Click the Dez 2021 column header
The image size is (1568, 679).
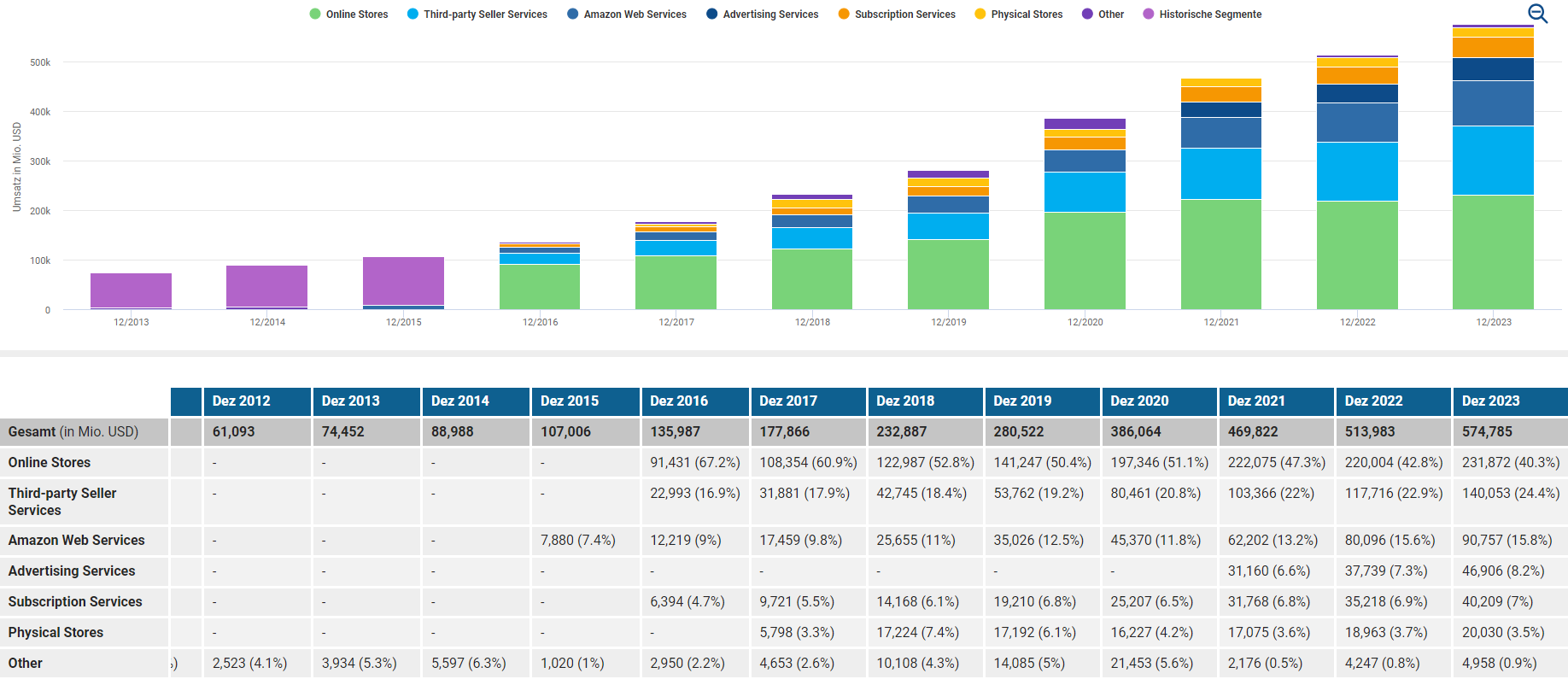point(1276,401)
